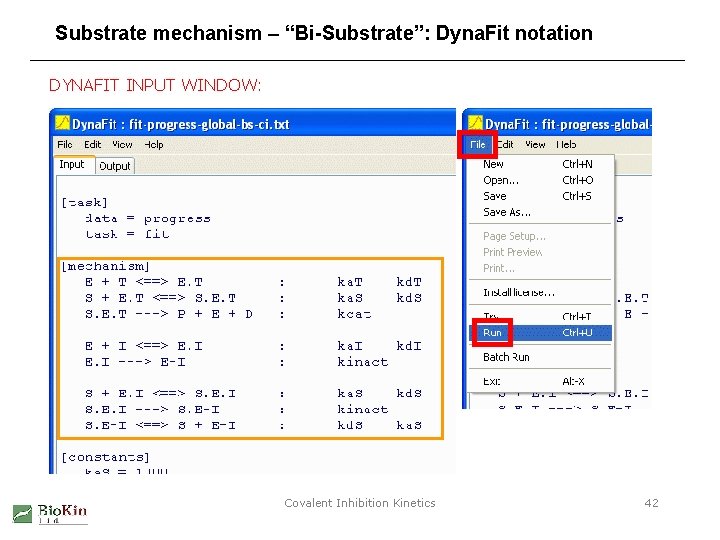Image resolution: width=720 pixels, height=540 pixels.
Task: Click the [task] section header text
Action: pyautogui.click(x=84, y=202)
